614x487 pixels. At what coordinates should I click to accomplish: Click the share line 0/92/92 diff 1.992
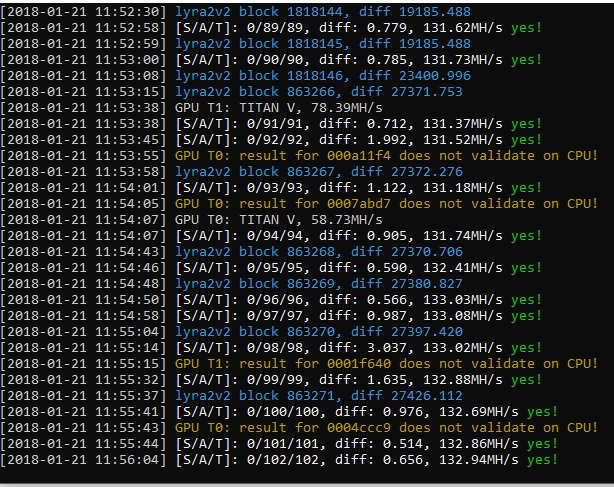pos(271,140)
